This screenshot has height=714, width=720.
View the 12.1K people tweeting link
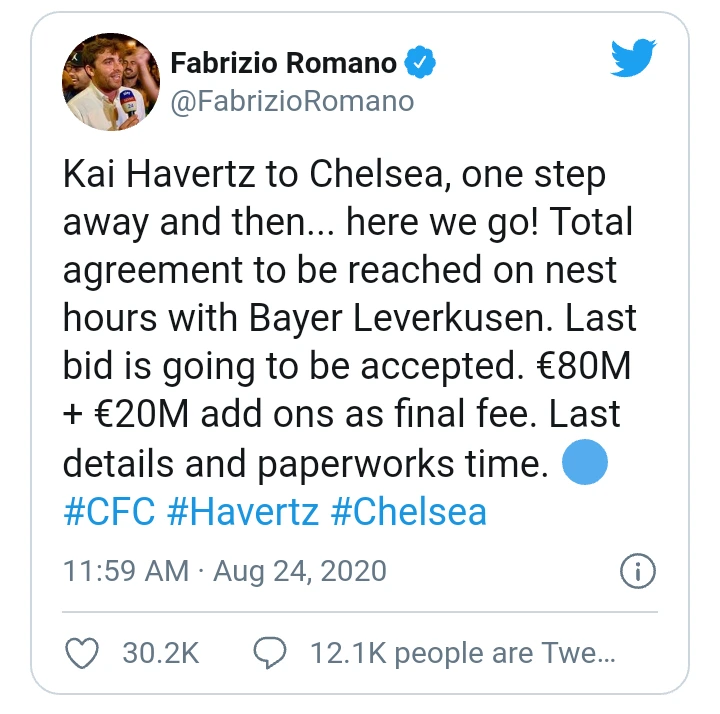(x=462, y=654)
